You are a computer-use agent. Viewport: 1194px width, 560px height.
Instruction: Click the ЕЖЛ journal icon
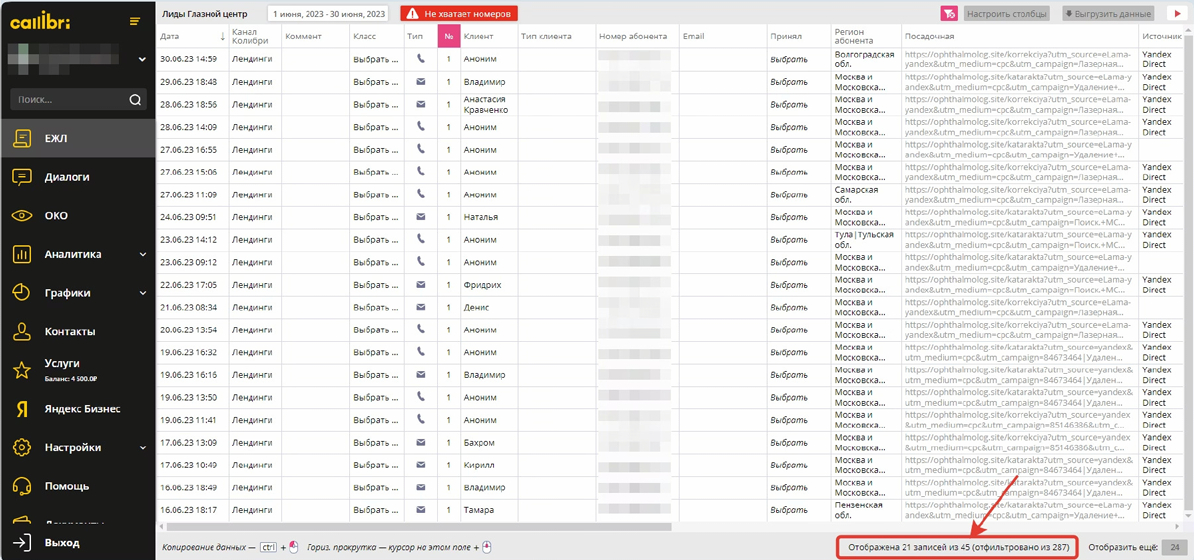tap(22, 138)
